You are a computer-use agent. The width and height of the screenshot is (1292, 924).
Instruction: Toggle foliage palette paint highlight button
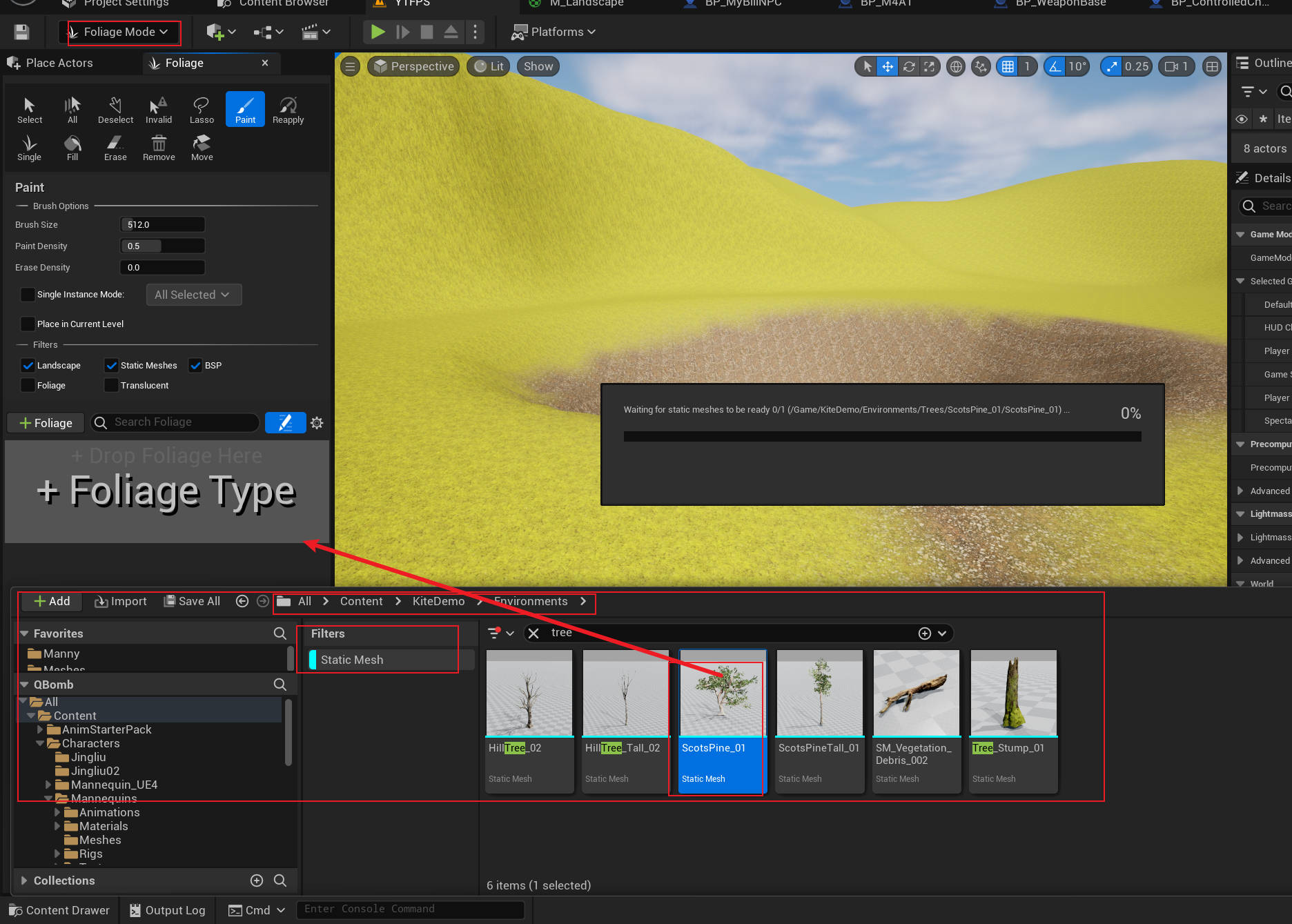point(285,422)
